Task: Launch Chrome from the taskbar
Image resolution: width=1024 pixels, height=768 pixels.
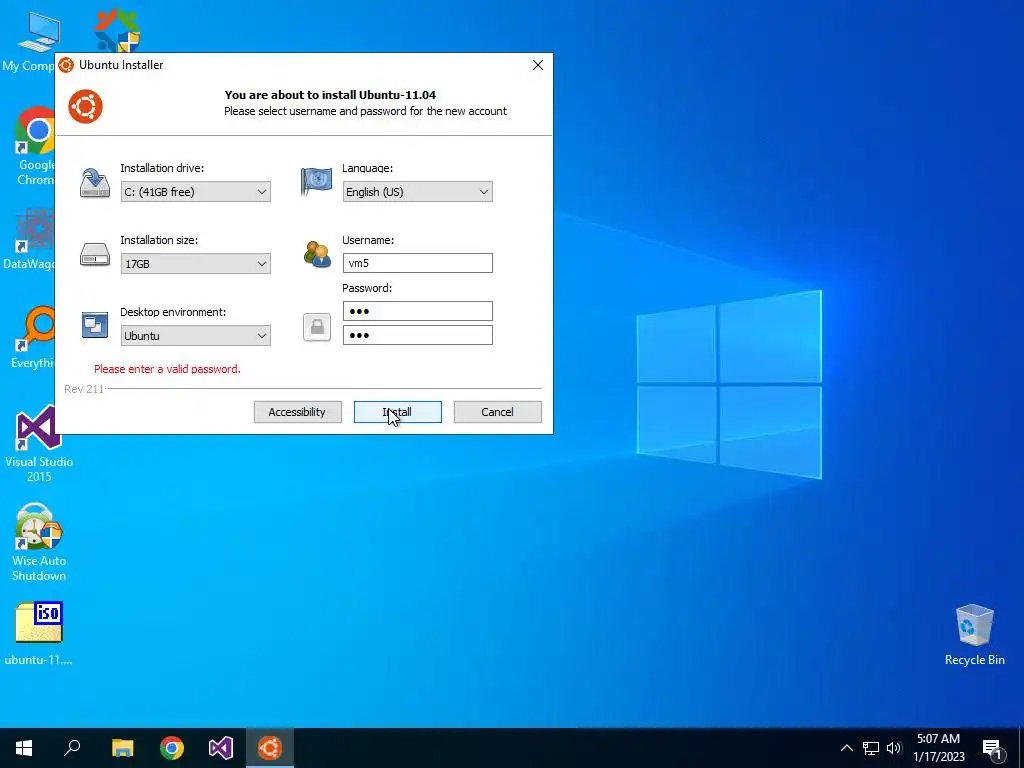Action: pos(172,748)
